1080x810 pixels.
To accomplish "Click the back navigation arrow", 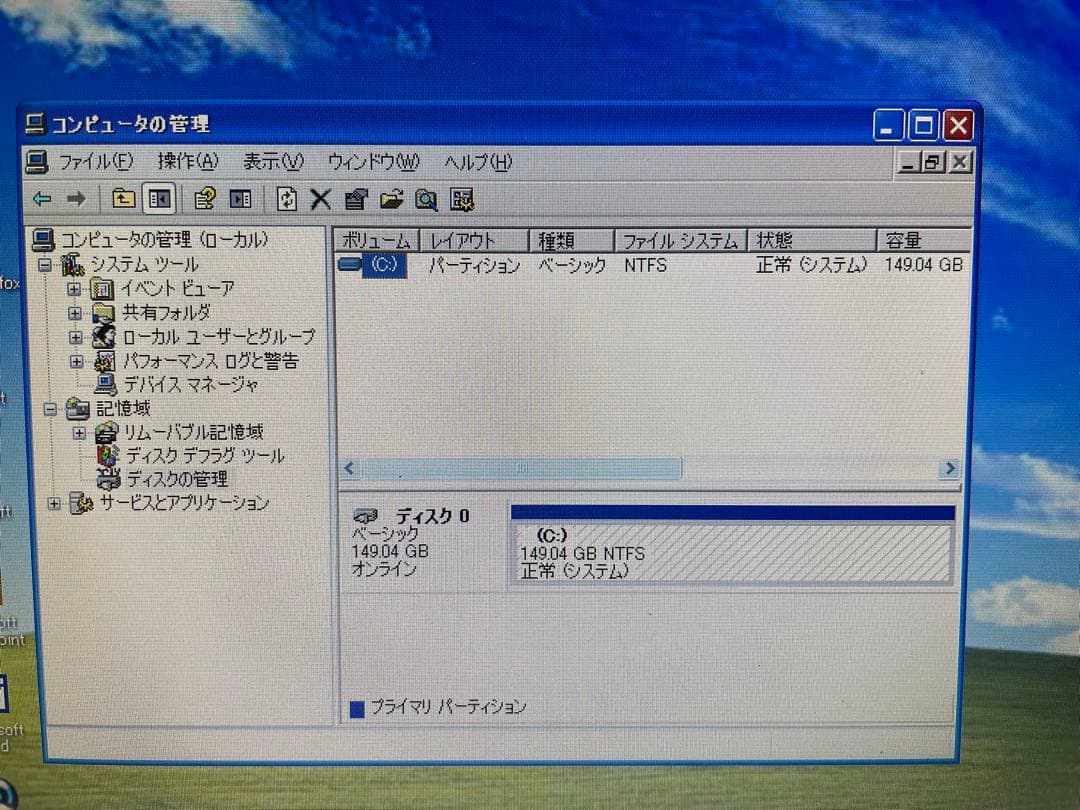I will click(40, 199).
